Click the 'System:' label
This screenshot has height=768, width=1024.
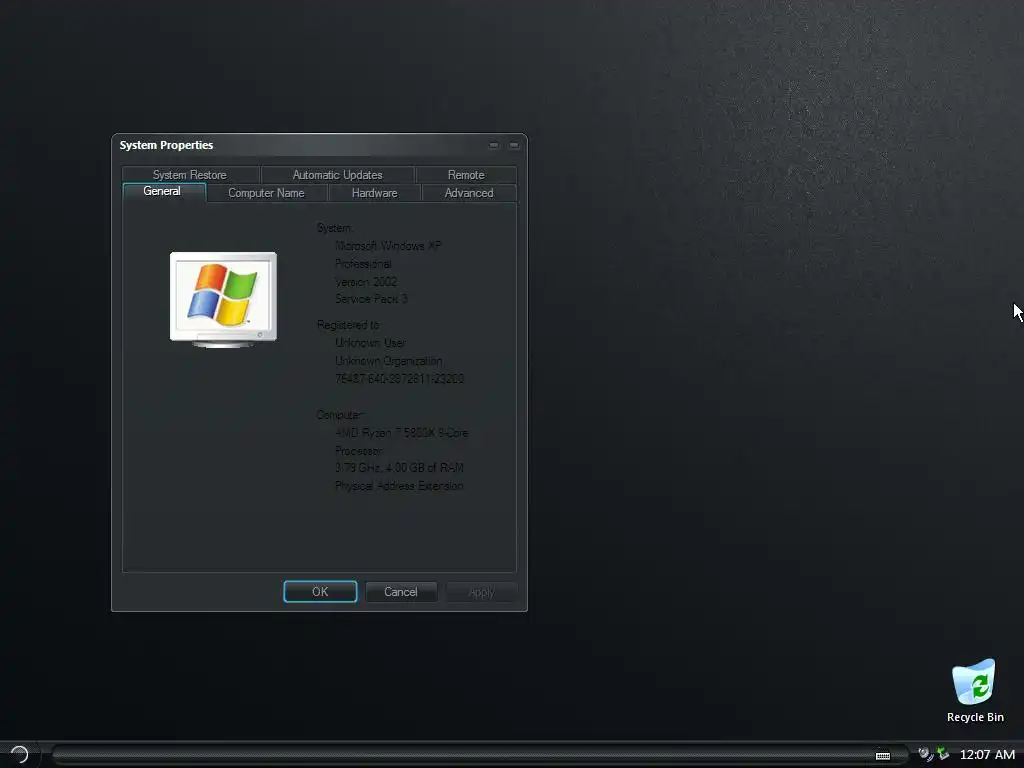pos(334,228)
